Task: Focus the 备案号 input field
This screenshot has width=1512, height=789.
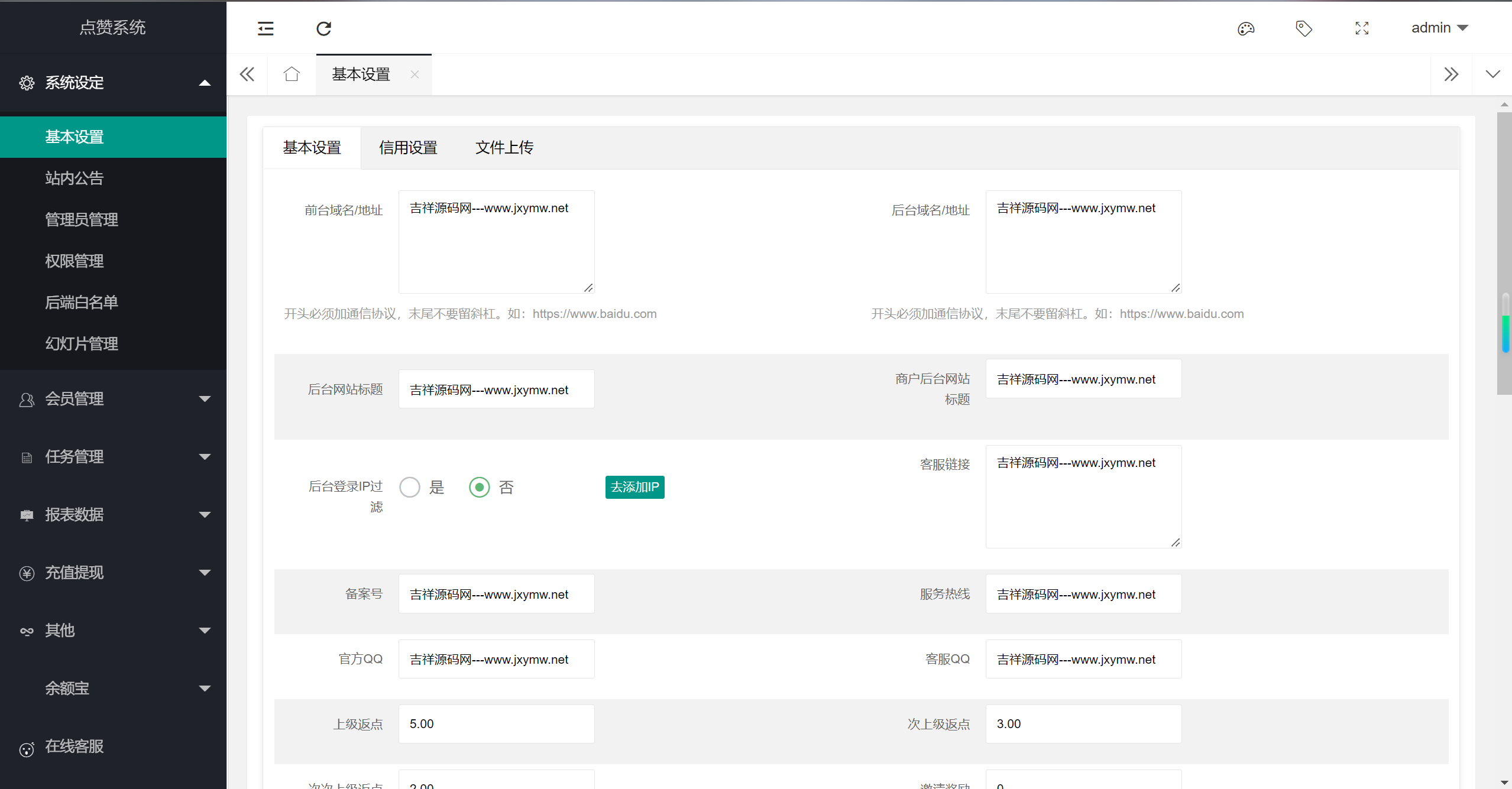Action: pyautogui.click(x=497, y=594)
